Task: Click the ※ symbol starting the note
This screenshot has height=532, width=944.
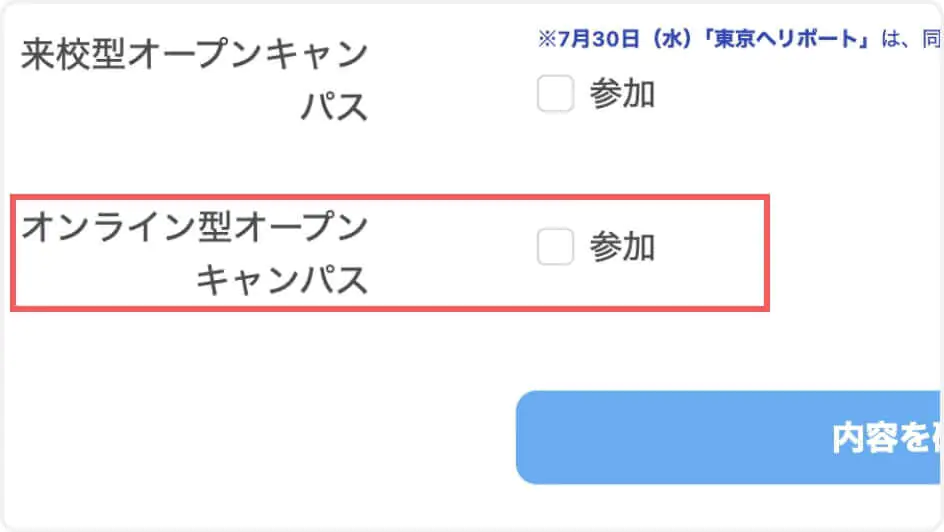Action: 546,40
